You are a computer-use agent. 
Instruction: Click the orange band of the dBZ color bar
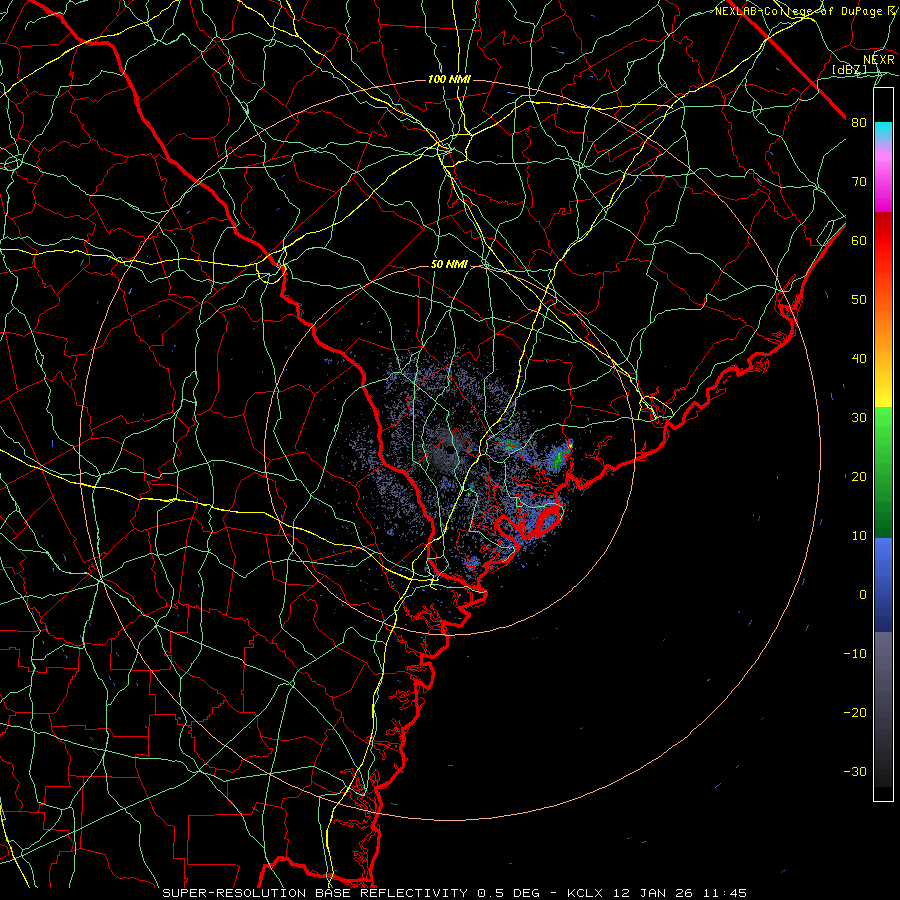(883, 327)
